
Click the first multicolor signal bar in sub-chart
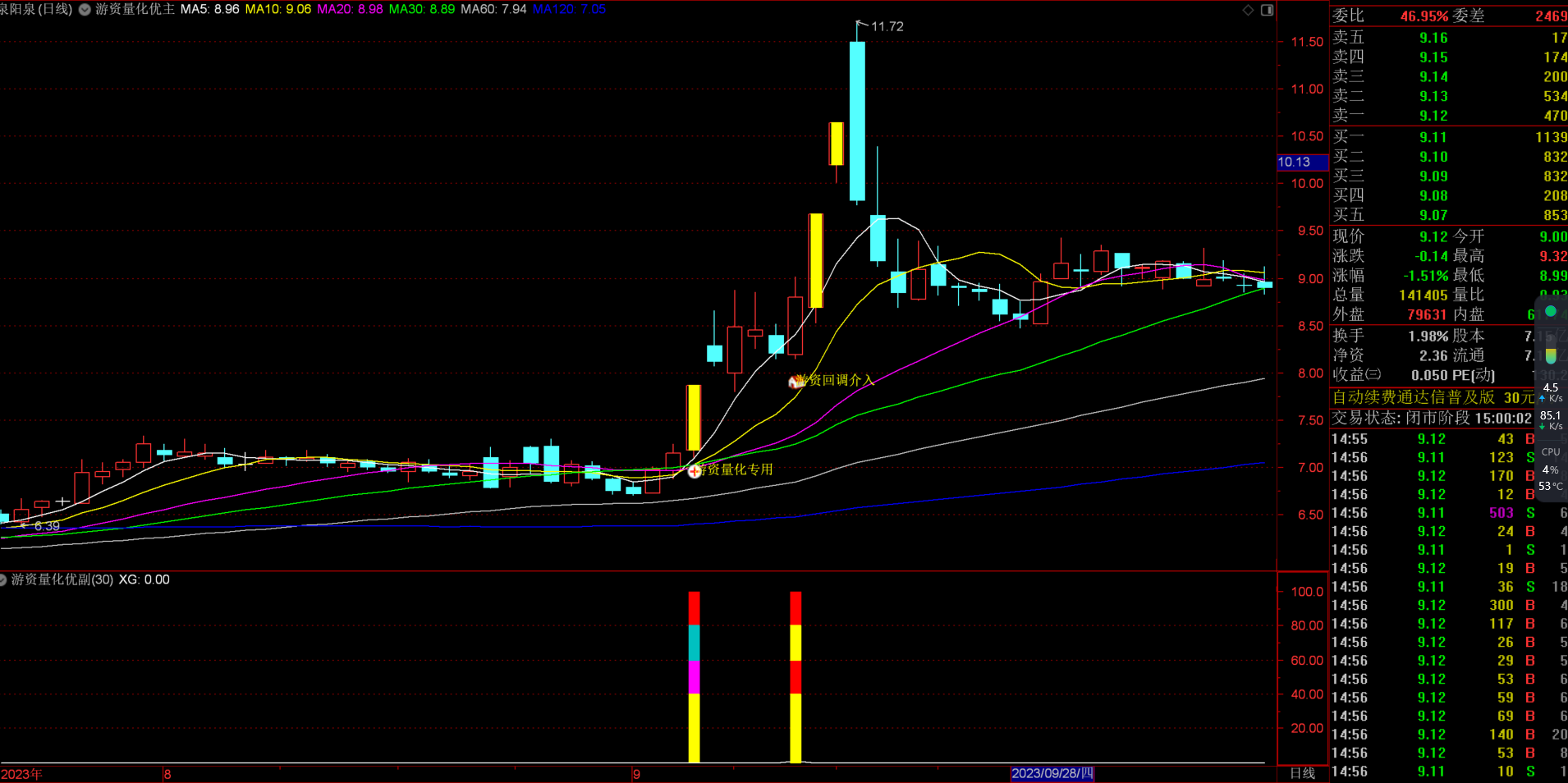point(695,677)
